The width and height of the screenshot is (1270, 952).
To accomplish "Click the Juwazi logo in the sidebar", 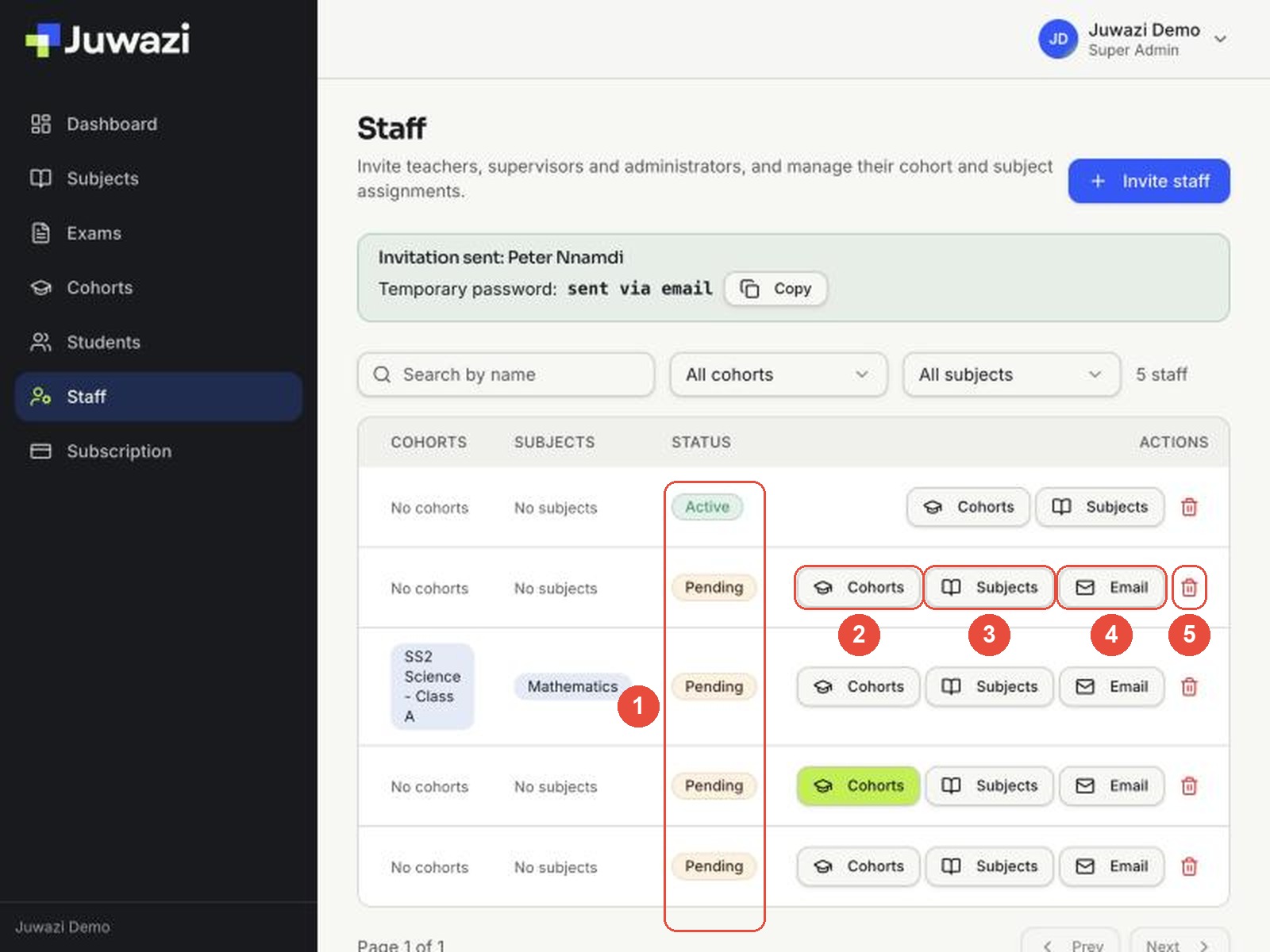I will coord(108,39).
